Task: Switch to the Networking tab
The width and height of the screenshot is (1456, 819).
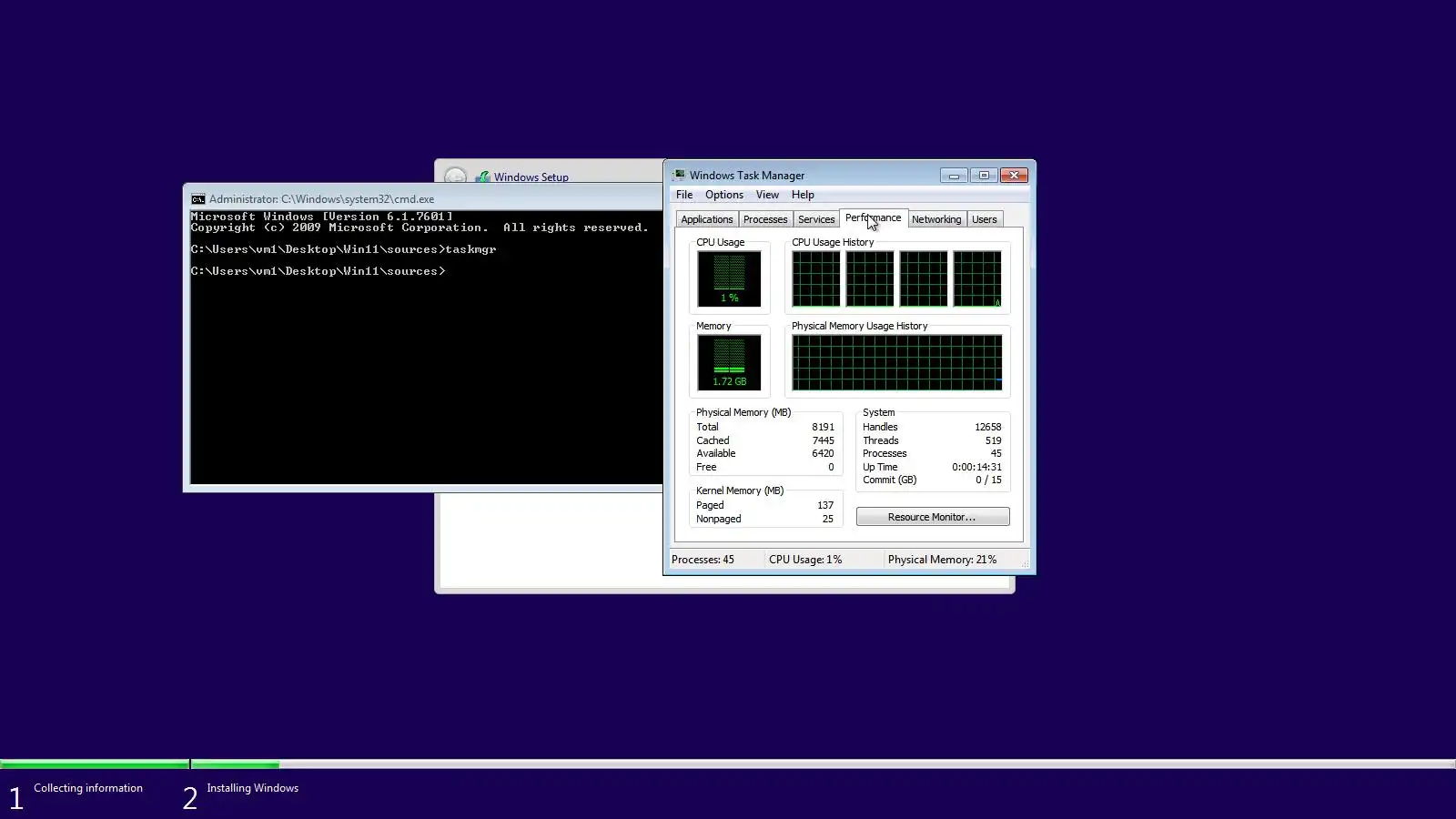Action: (x=936, y=219)
